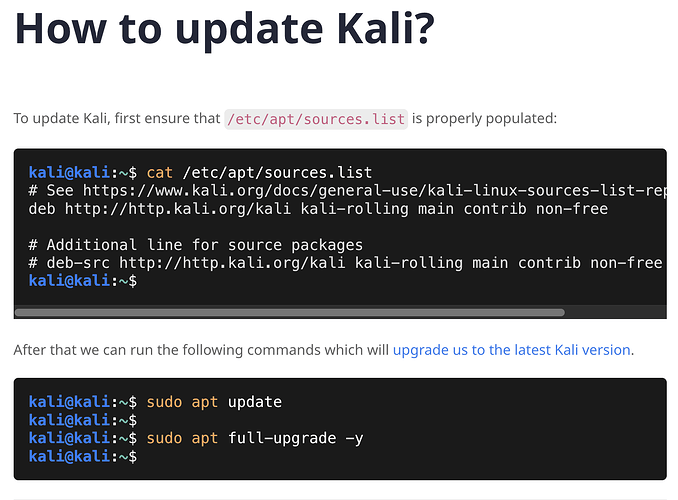
Task: Click the horizontal scrollbar thumb under the sources.list code
Action: point(290,312)
